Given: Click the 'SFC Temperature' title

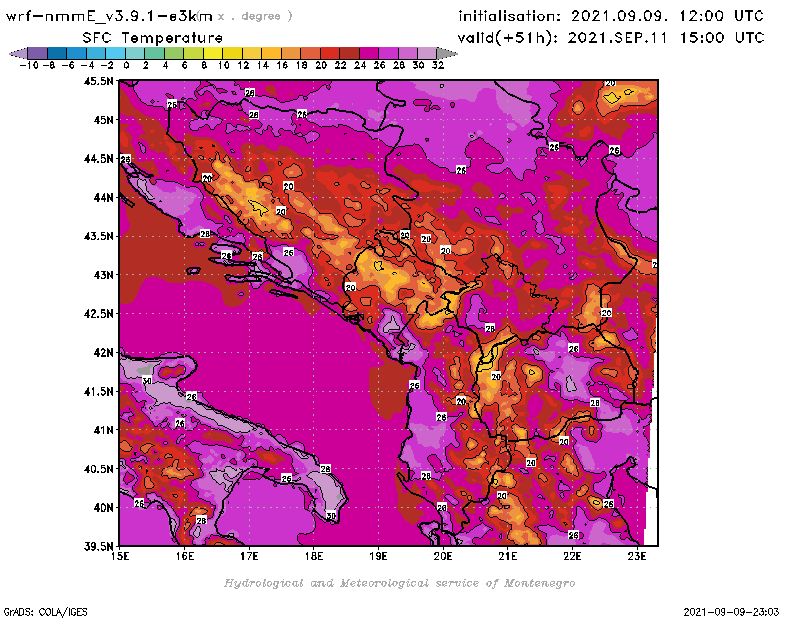Looking at the screenshot, I should (x=153, y=38).
